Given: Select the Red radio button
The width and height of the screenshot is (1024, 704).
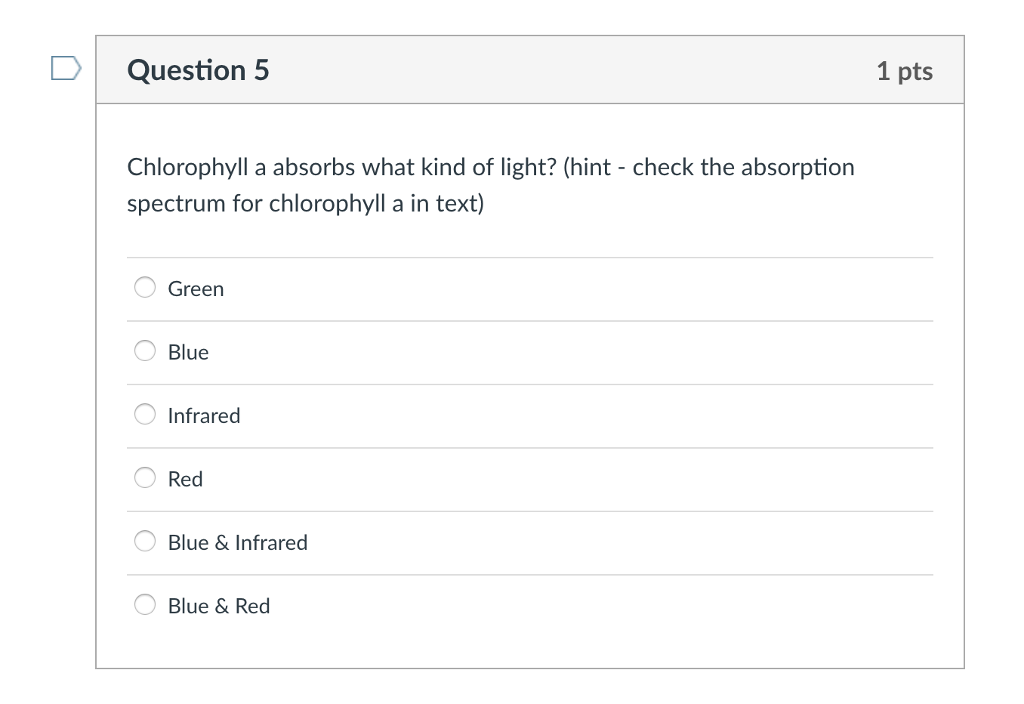Looking at the screenshot, I should tap(144, 478).
